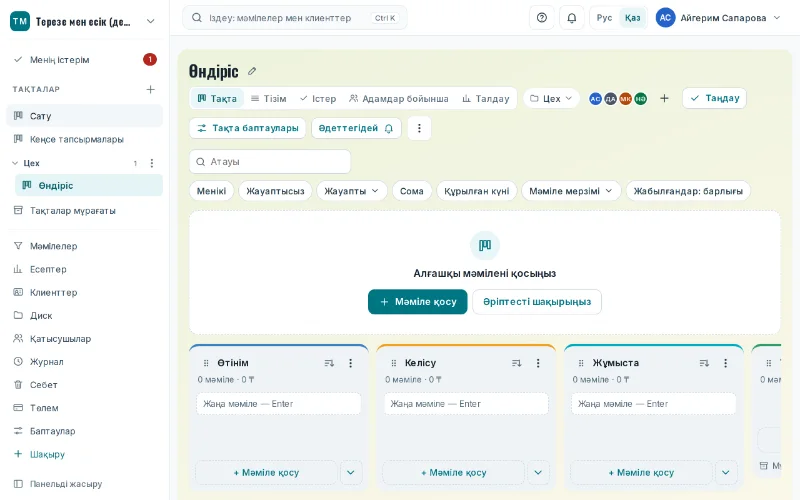Viewport: 800px width, 500px height.
Task: Grab drag handle of Өтінім column
Action: click(206, 363)
